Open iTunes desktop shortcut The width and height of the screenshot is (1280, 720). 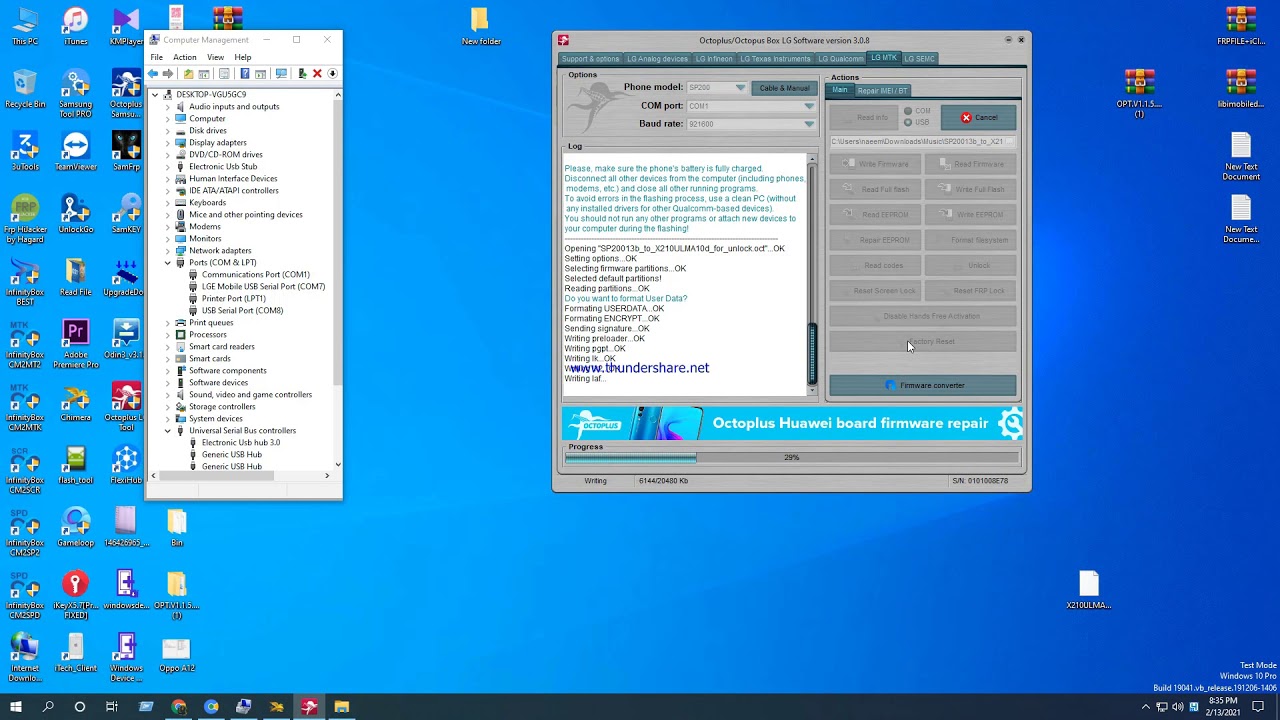(75, 27)
